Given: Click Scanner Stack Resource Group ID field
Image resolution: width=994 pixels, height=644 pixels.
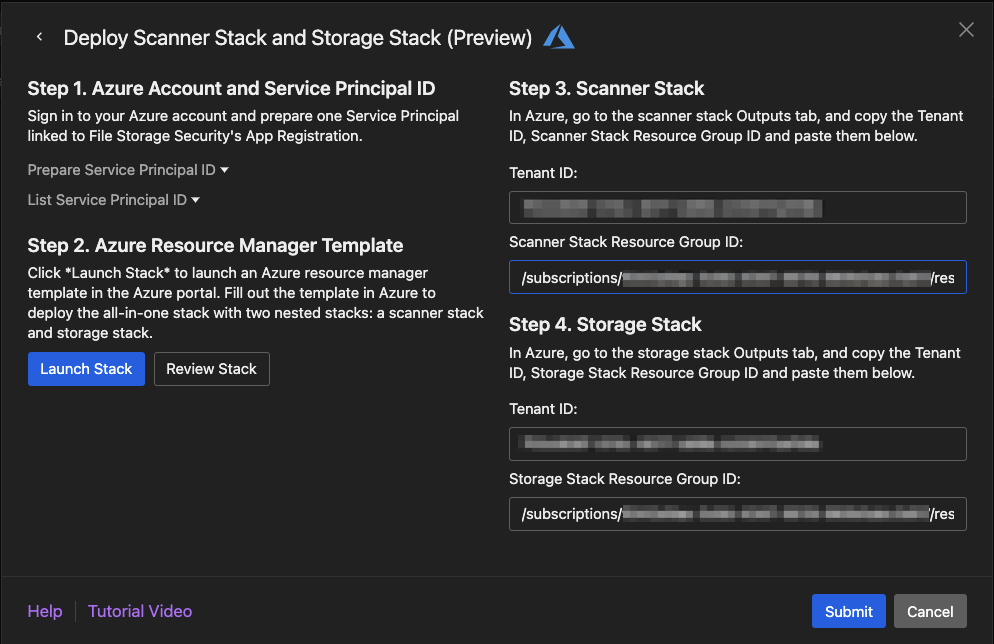Looking at the screenshot, I should tap(737, 277).
